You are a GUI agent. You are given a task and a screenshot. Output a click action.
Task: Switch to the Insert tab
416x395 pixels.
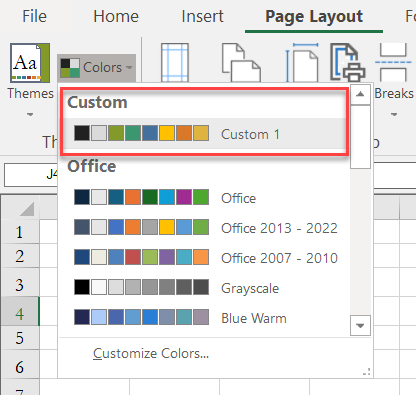click(x=202, y=16)
